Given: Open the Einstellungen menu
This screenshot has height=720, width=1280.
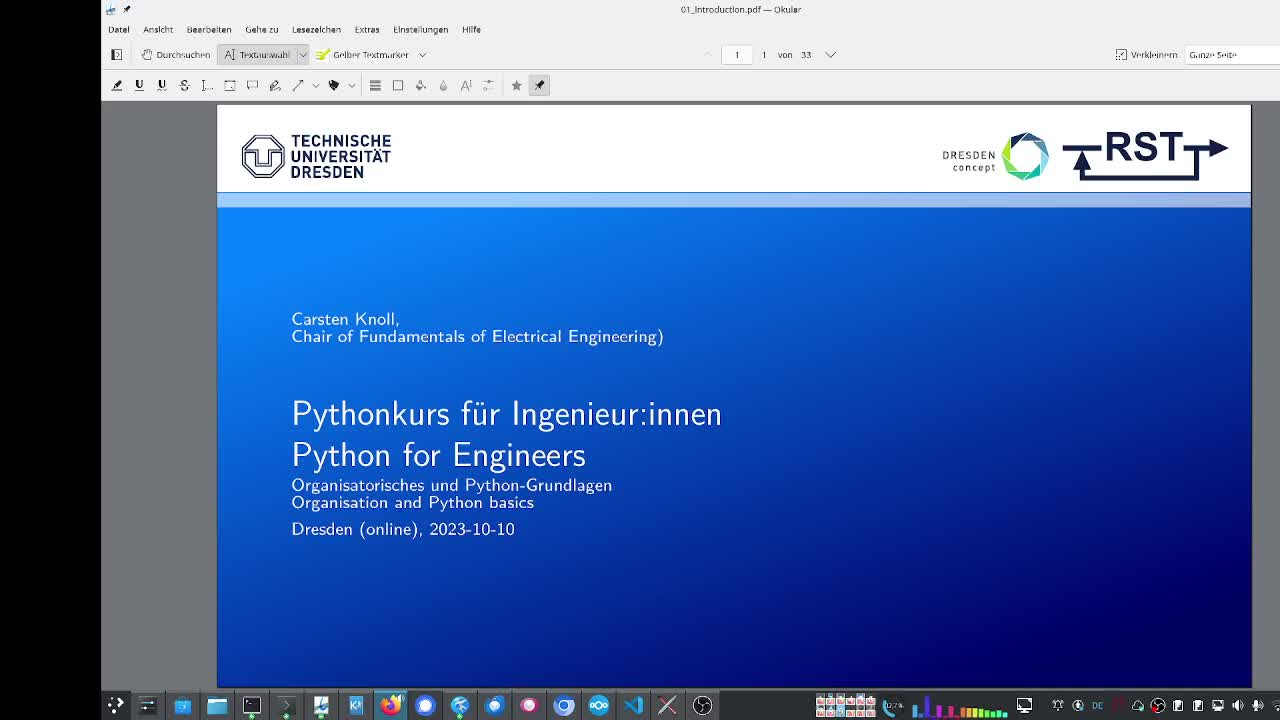Looking at the screenshot, I should [420, 30].
